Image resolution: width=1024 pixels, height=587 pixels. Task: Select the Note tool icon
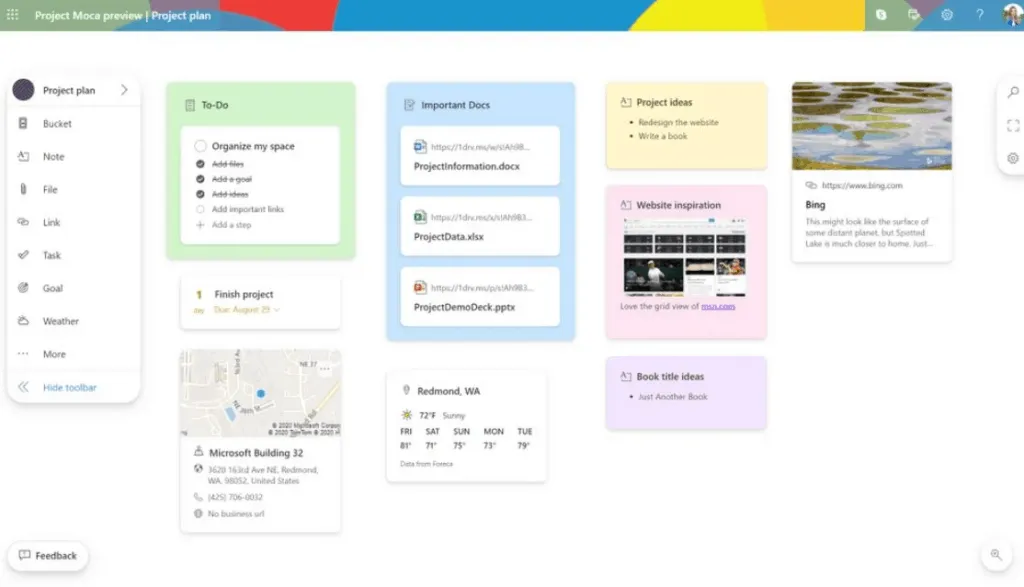(x=23, y=157)
